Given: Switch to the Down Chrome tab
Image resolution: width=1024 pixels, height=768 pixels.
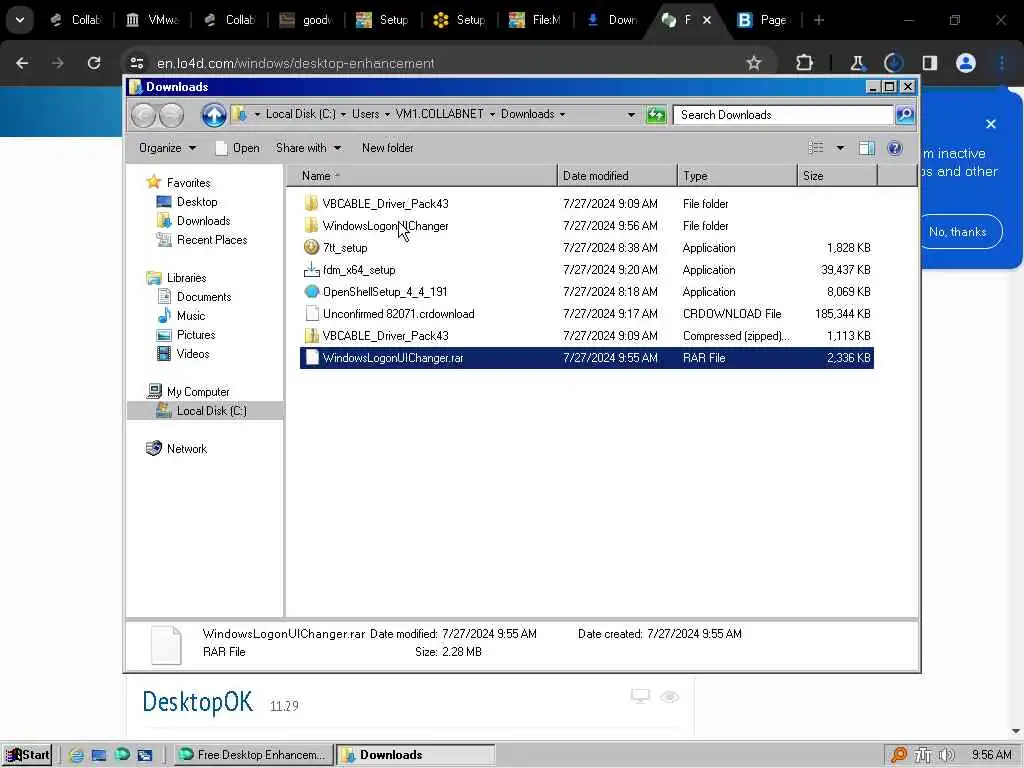Looking at the screenshot, I should [613, 20].
